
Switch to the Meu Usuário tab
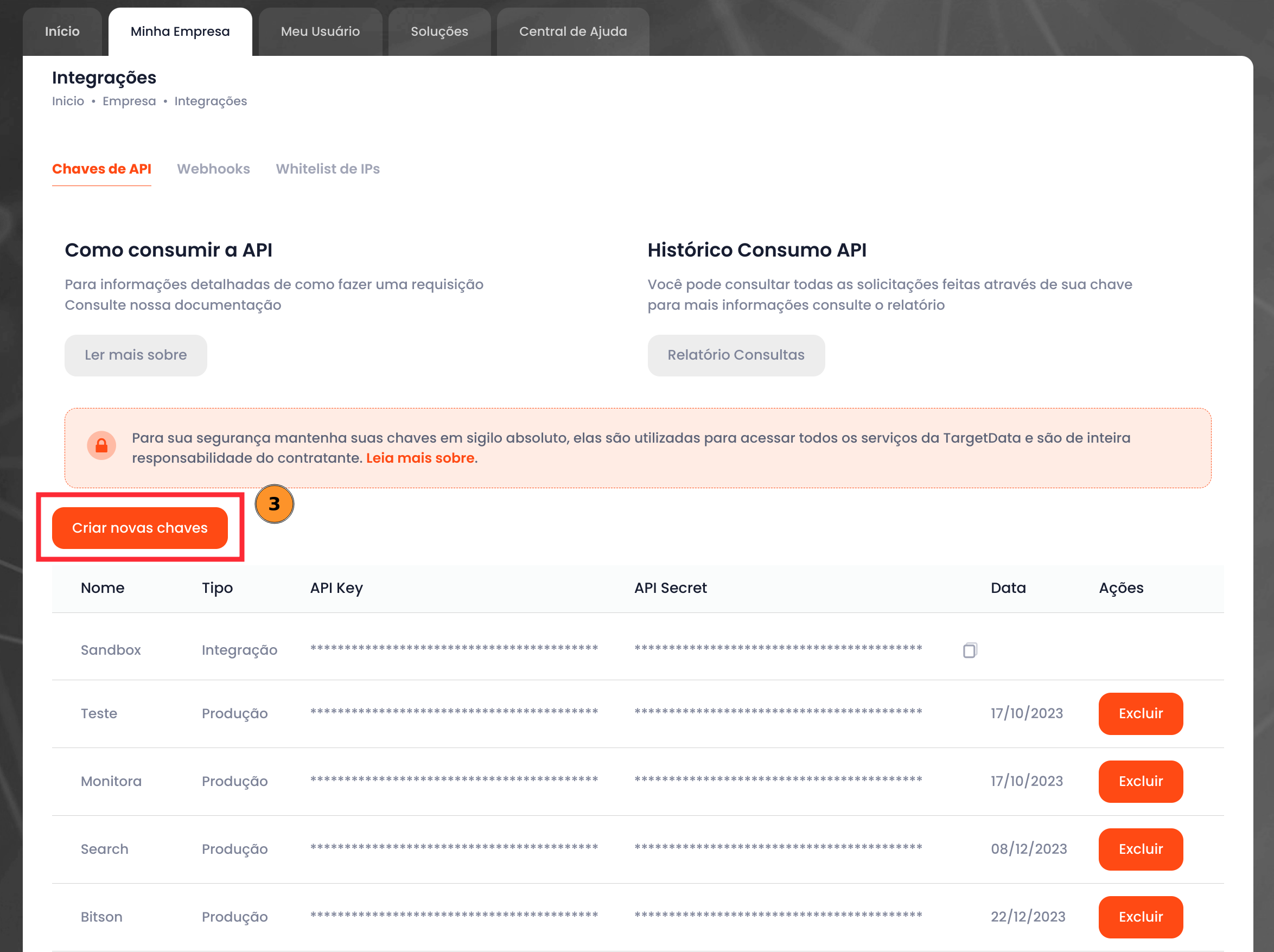(x=320, y=31)
